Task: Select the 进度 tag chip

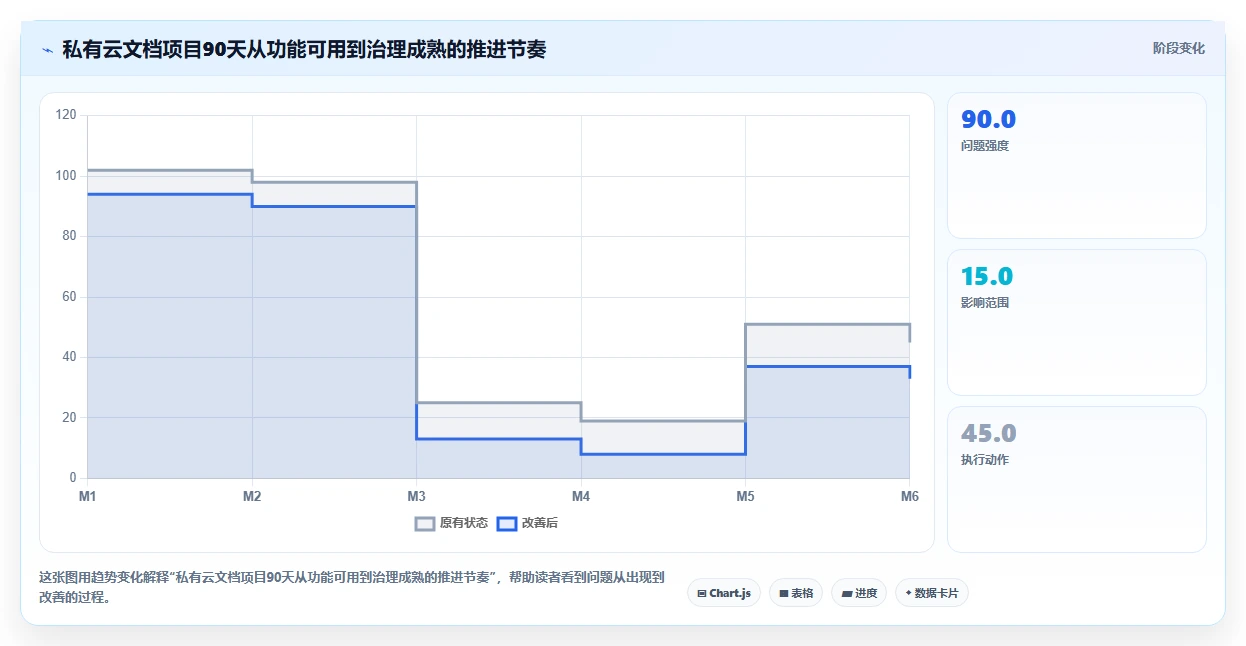Action: point(859,593)
